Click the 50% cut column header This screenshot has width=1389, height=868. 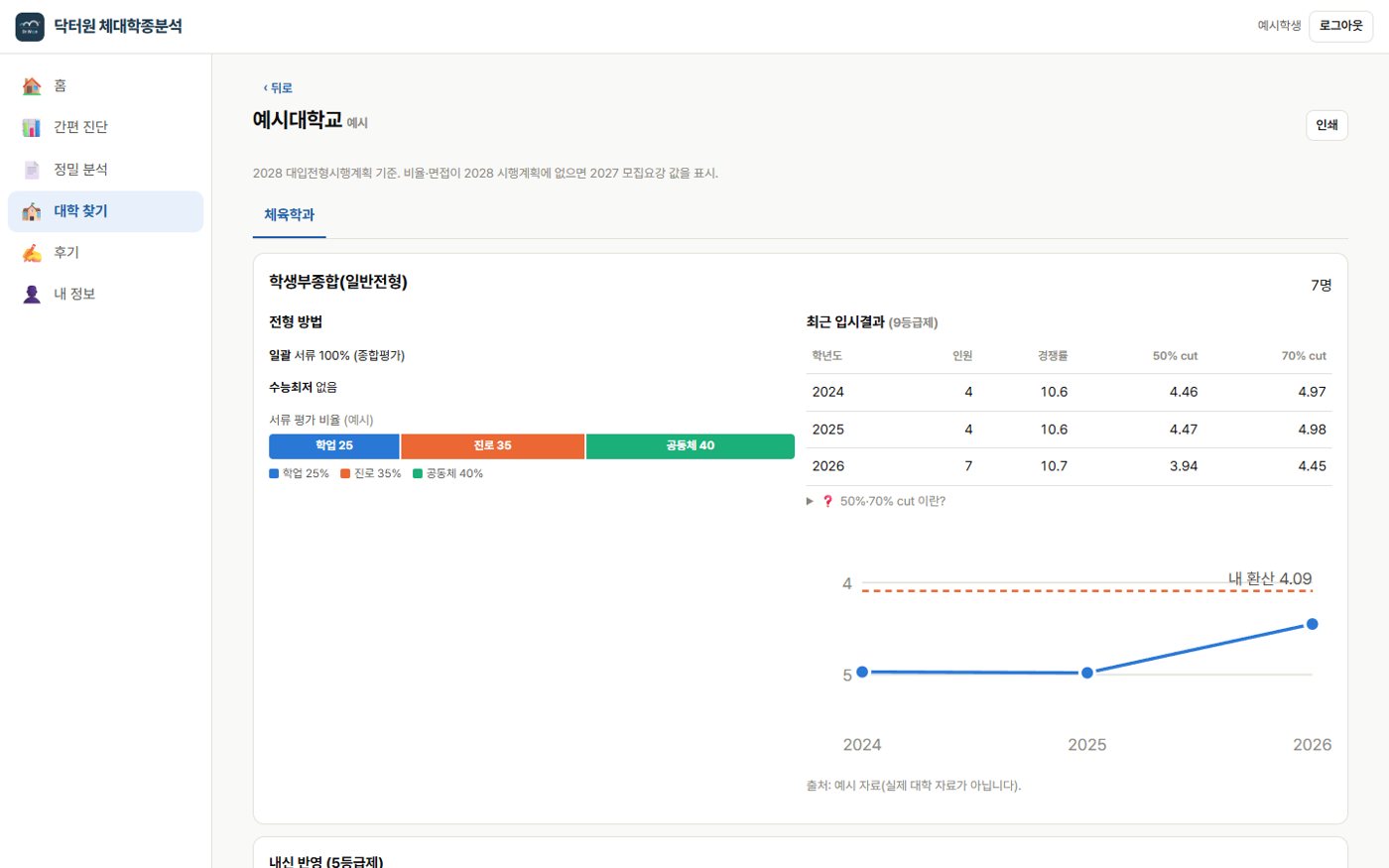pyautogui.click(x=1175, y=356)
